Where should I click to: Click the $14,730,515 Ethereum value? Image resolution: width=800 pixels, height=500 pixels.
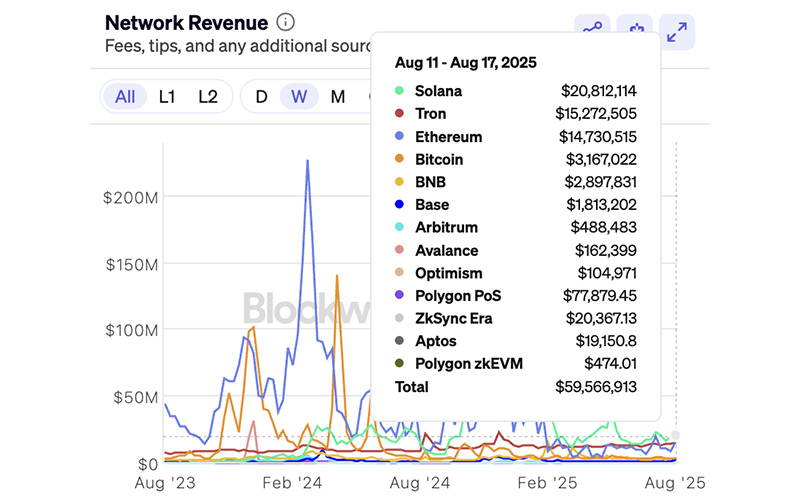click(x=597, y=137)
